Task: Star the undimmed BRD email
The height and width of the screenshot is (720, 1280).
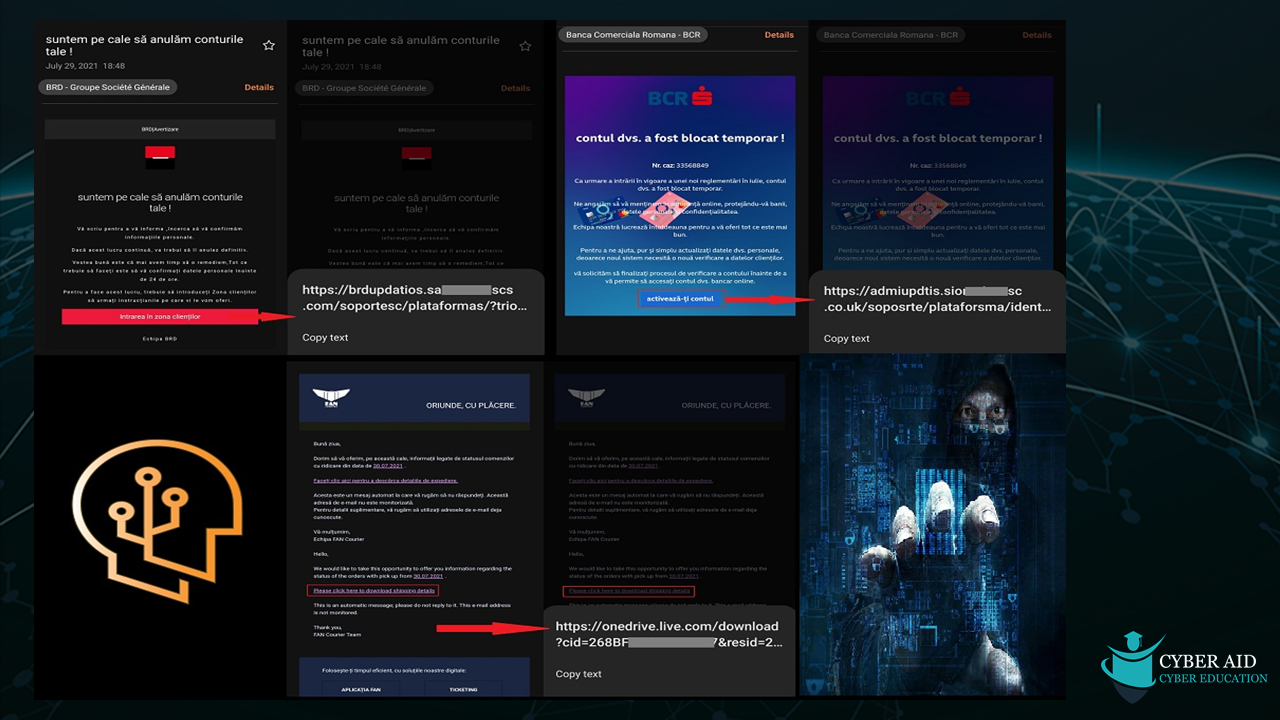Action: point(268,45)
